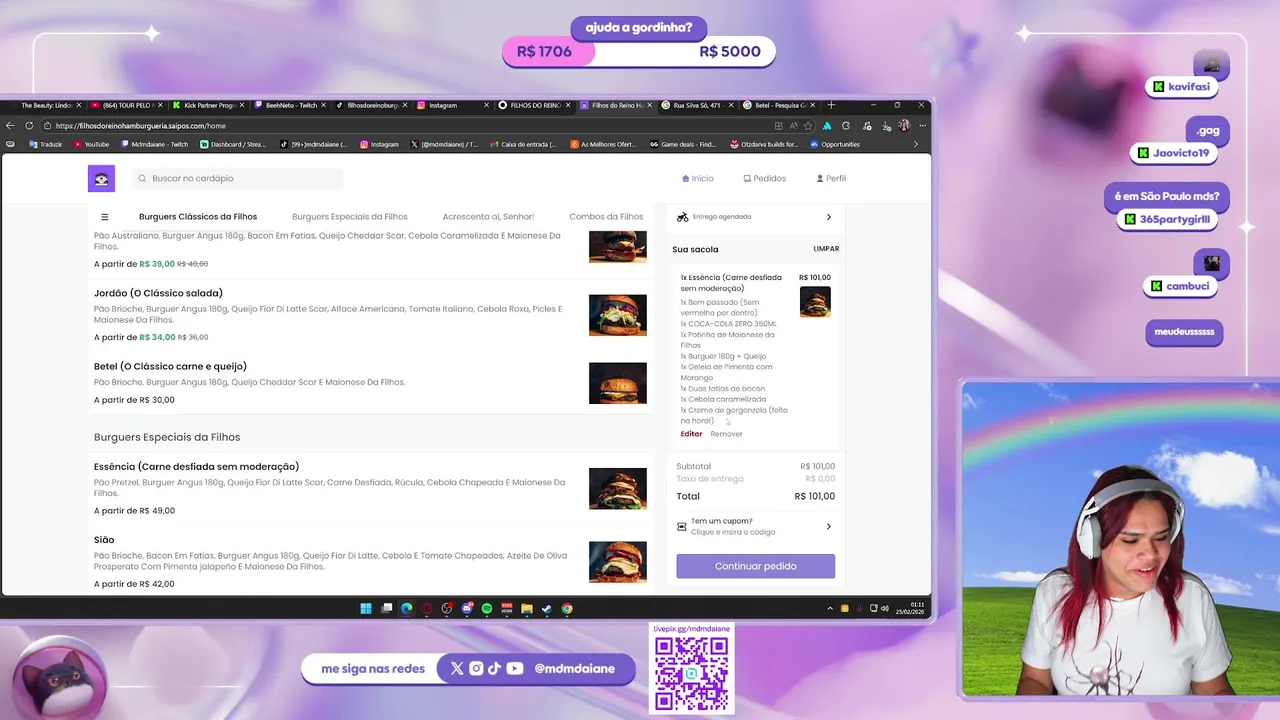The image size is (1280, 720).
Task: Click the search magnifier icon in Buscar field
Action: click(x=143, y=178)
